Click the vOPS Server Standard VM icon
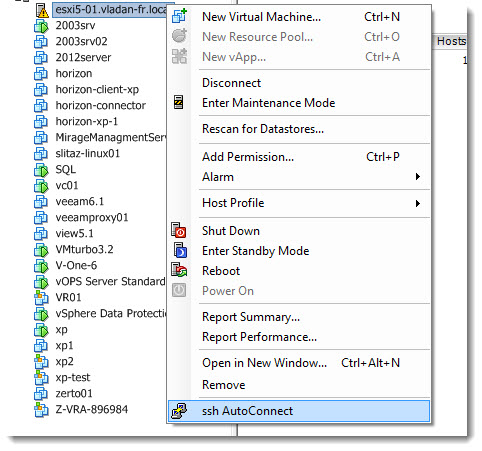This screenshot has height=451, width=482. (41, 282)
